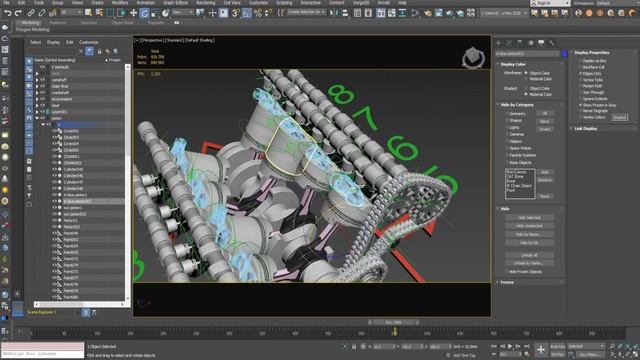Open the Rendering menu
This screenshot has width=640, height=360.
tap(205, 2)
